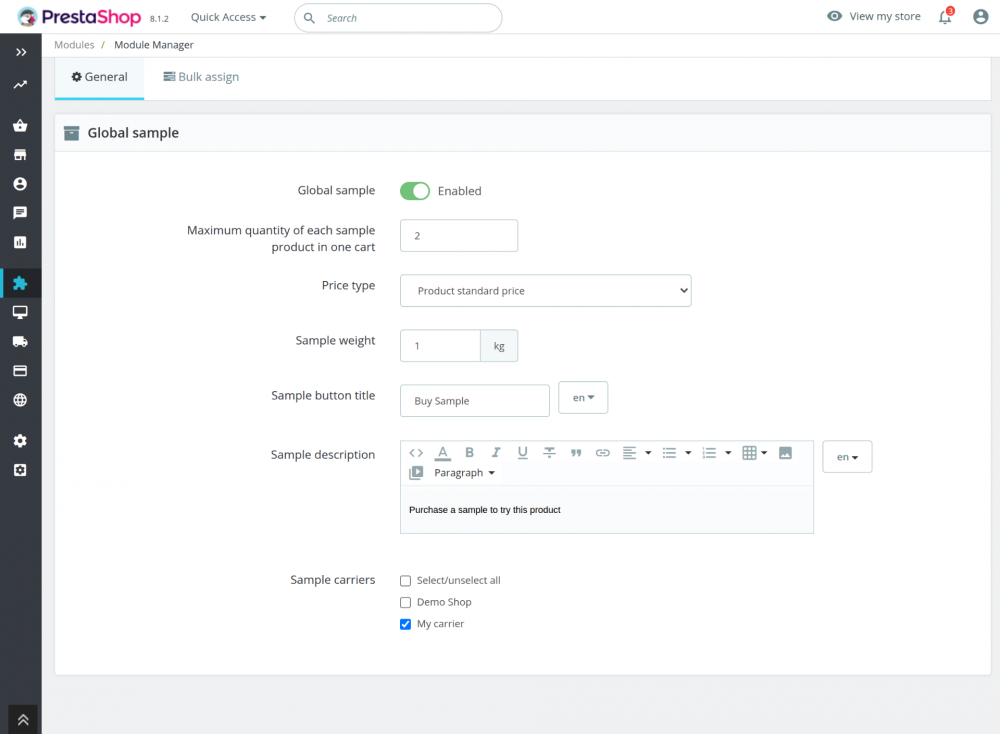Expand the sidebar with double chevron icon

tap(21, 52)
